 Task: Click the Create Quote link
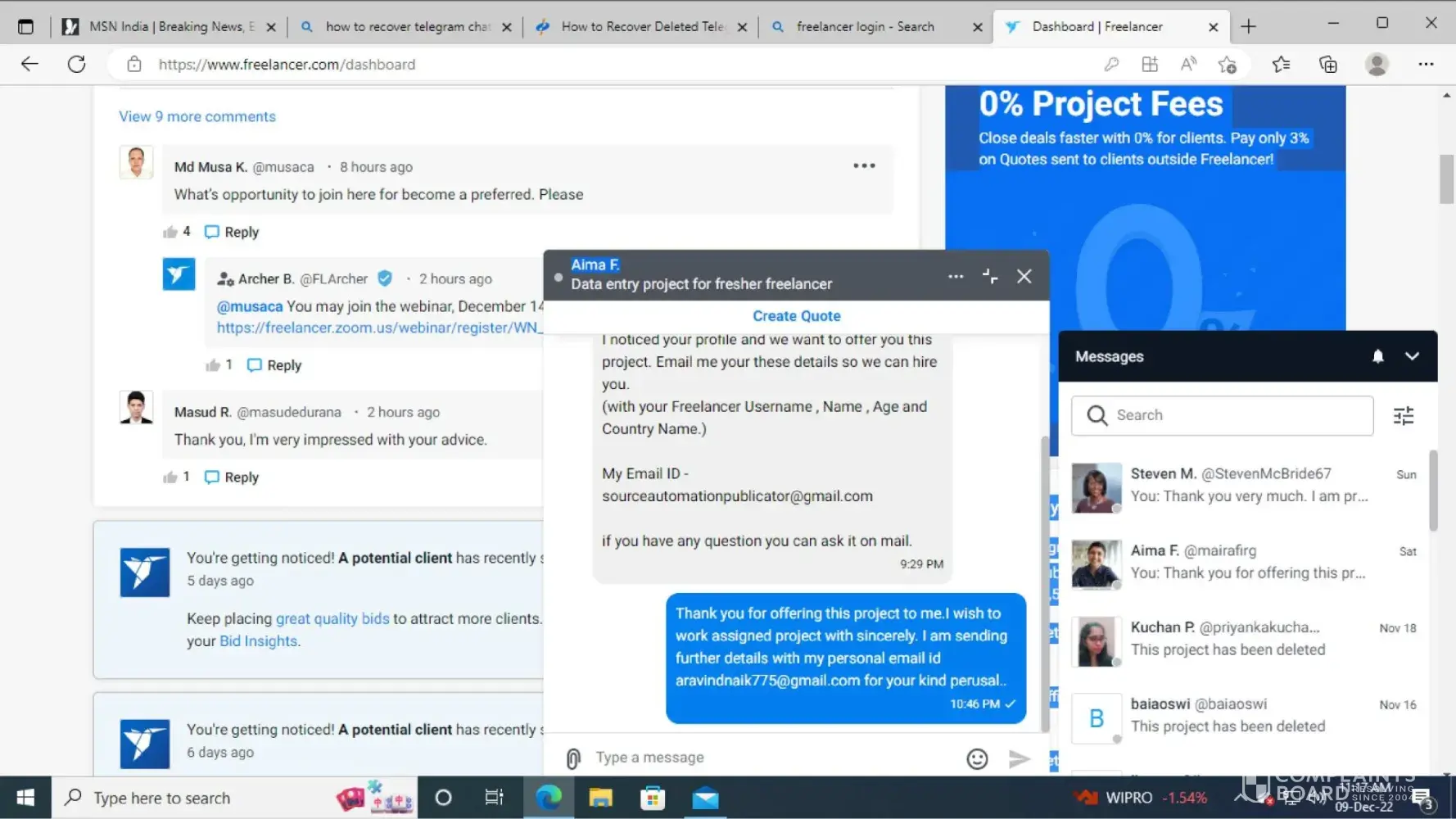point(796,316)
